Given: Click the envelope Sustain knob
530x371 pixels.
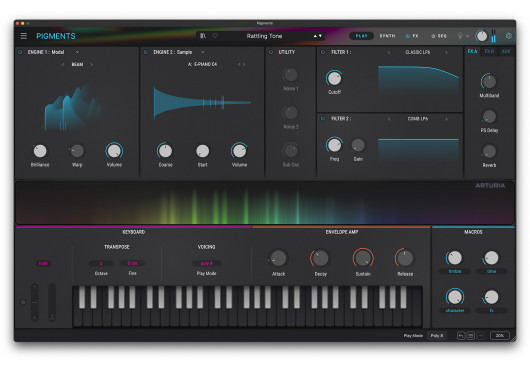Looking at the screenshot, I should [363, 258].
